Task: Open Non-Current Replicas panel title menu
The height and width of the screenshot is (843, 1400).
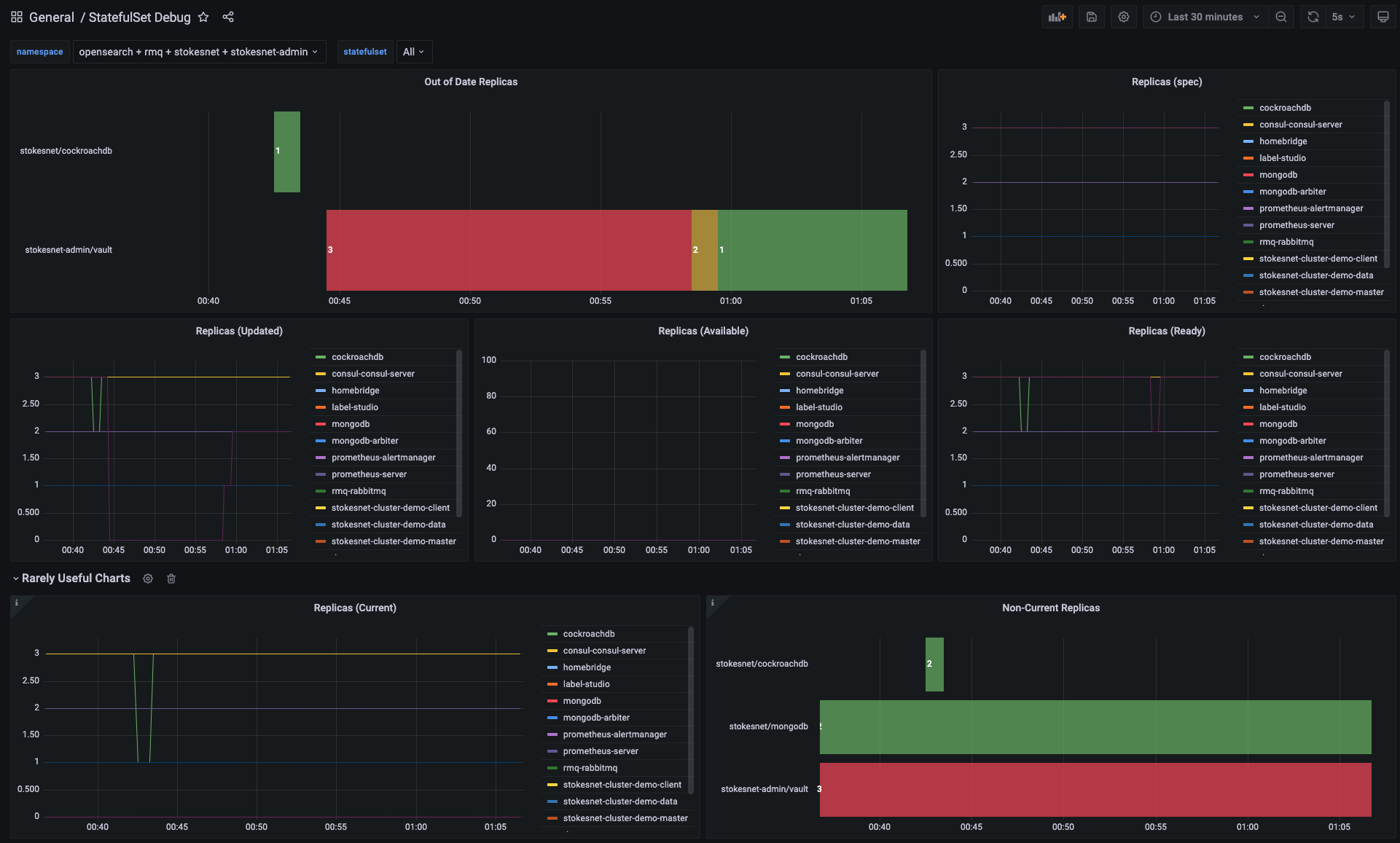Action: pos(1051,608)
